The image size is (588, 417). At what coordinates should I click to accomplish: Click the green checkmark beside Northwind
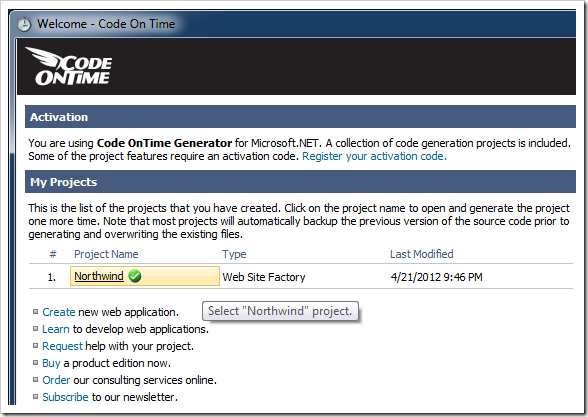point(135,276)
